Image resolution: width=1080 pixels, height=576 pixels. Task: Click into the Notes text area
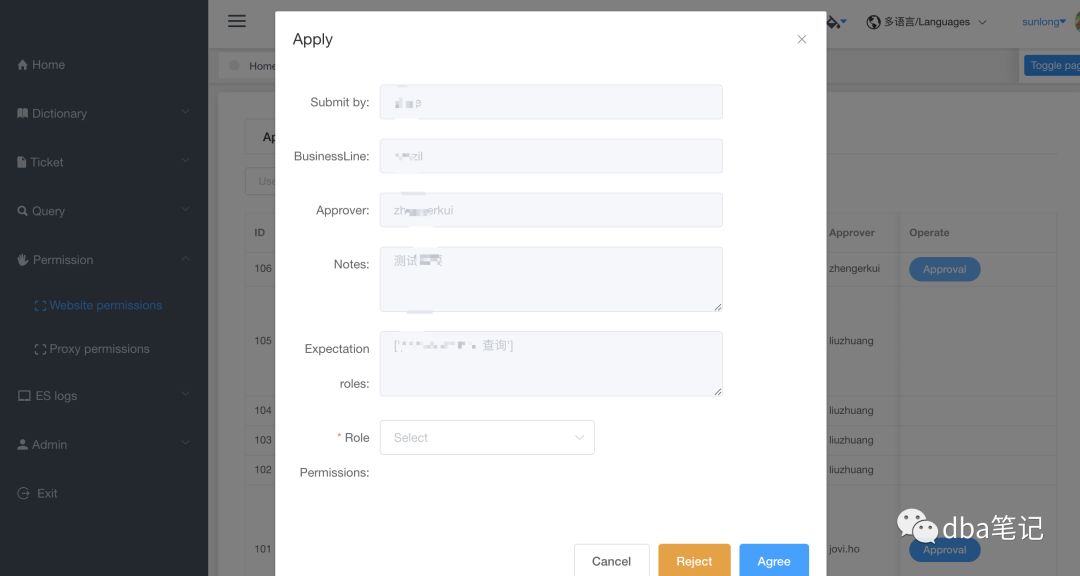tap(551, 279)
